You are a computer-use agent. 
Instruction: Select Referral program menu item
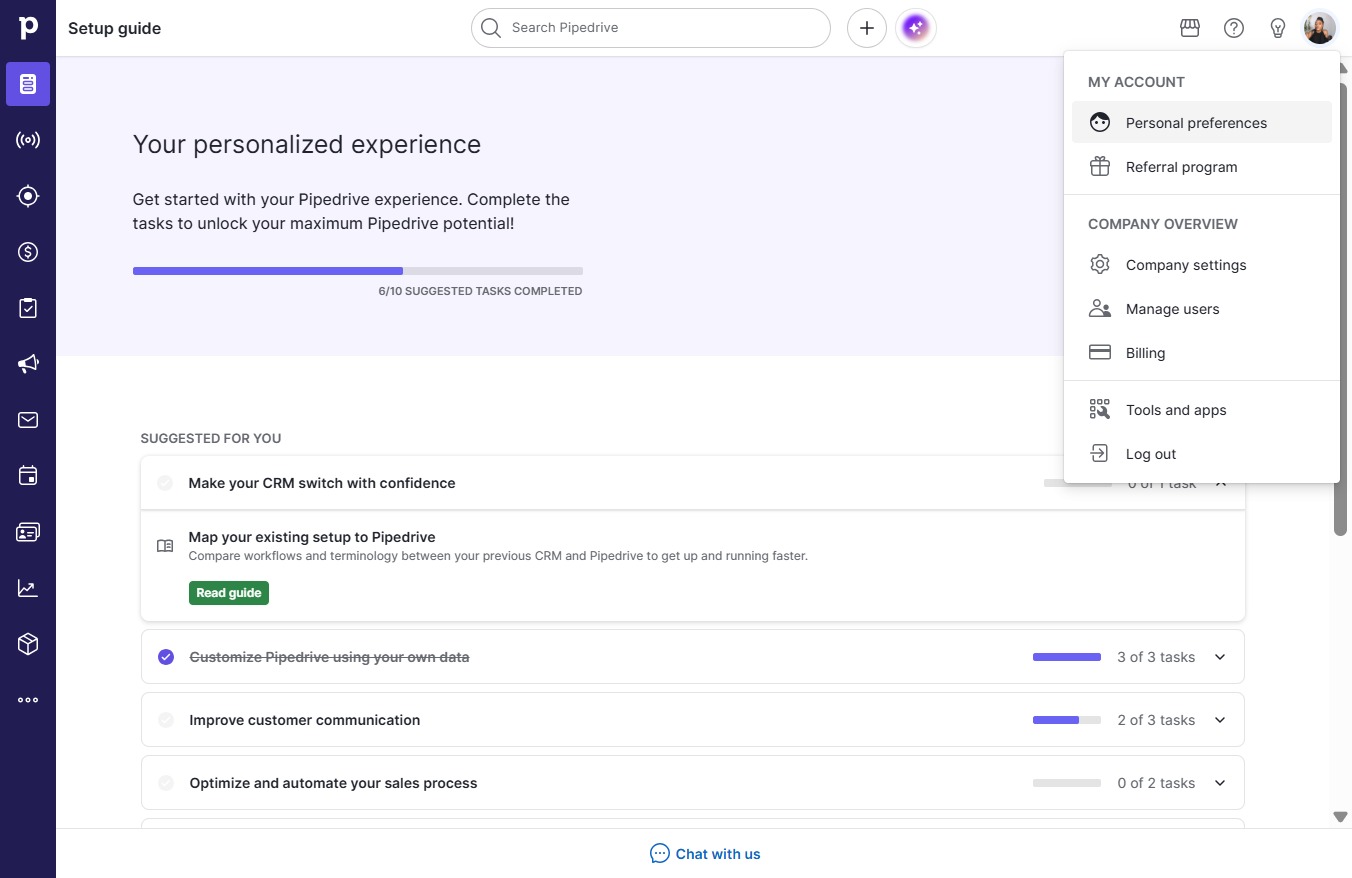click(x=1202, y=166)
